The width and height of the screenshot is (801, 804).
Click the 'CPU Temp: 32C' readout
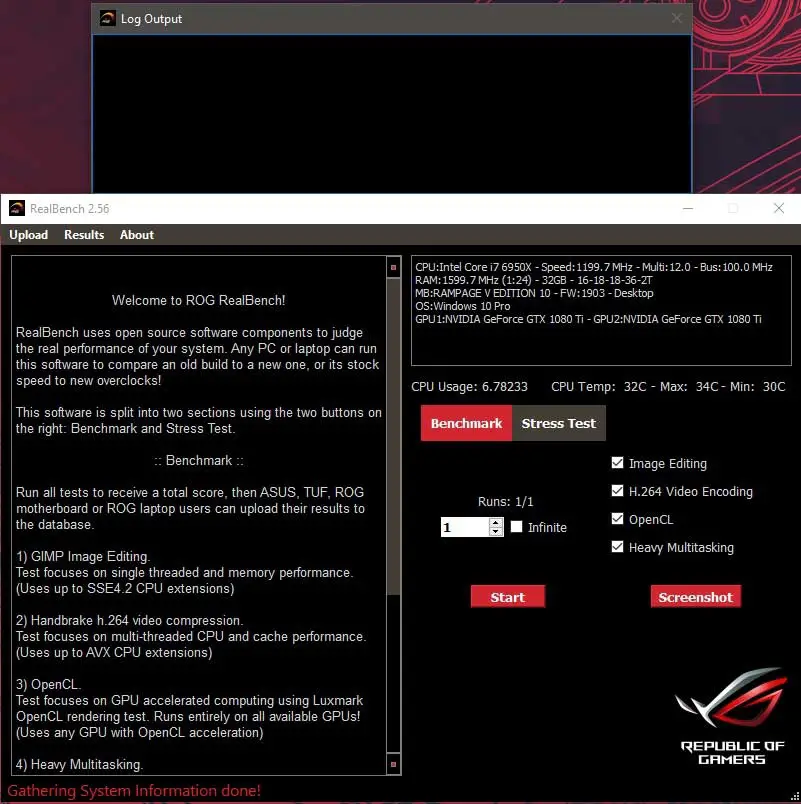pyautogui.click(x=599, y=387)
